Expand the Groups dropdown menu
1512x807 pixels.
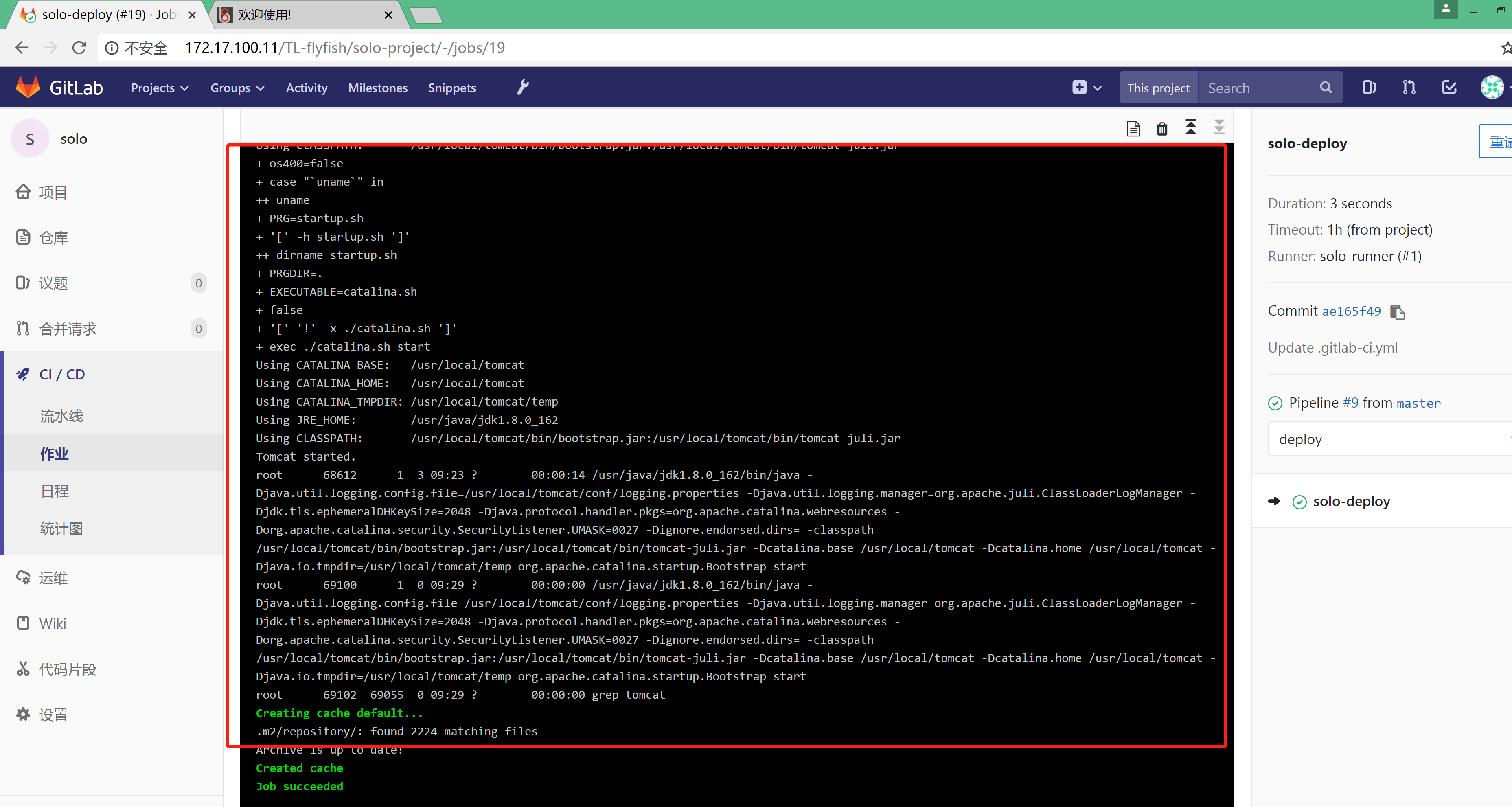click(x=237, y=88)
